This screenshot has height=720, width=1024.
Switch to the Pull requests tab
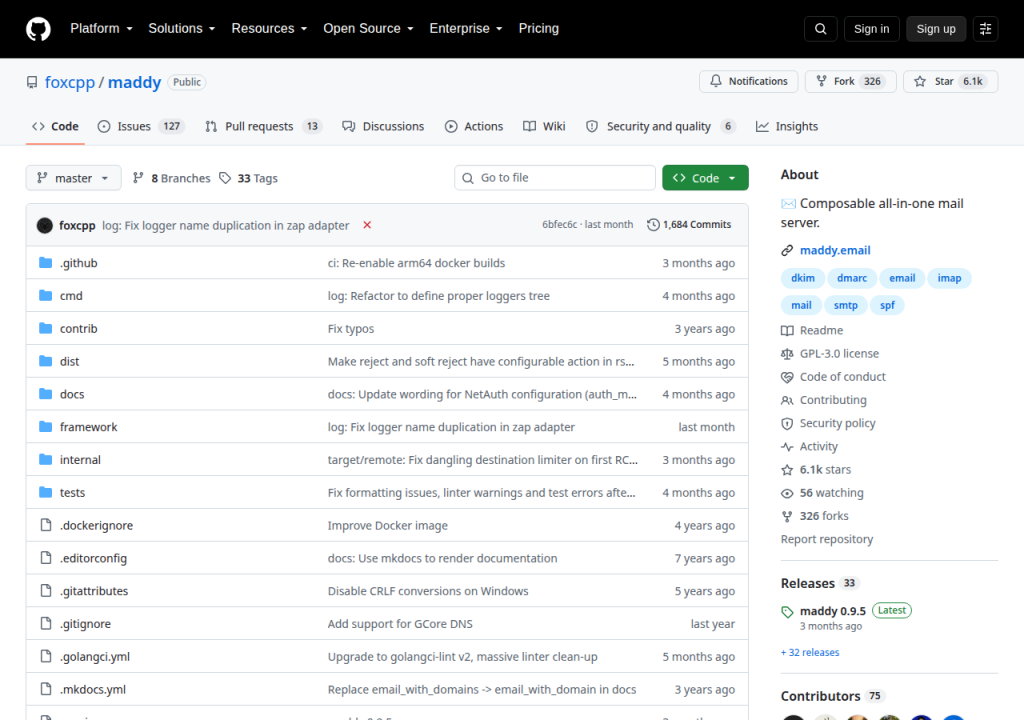pos(264,126)
